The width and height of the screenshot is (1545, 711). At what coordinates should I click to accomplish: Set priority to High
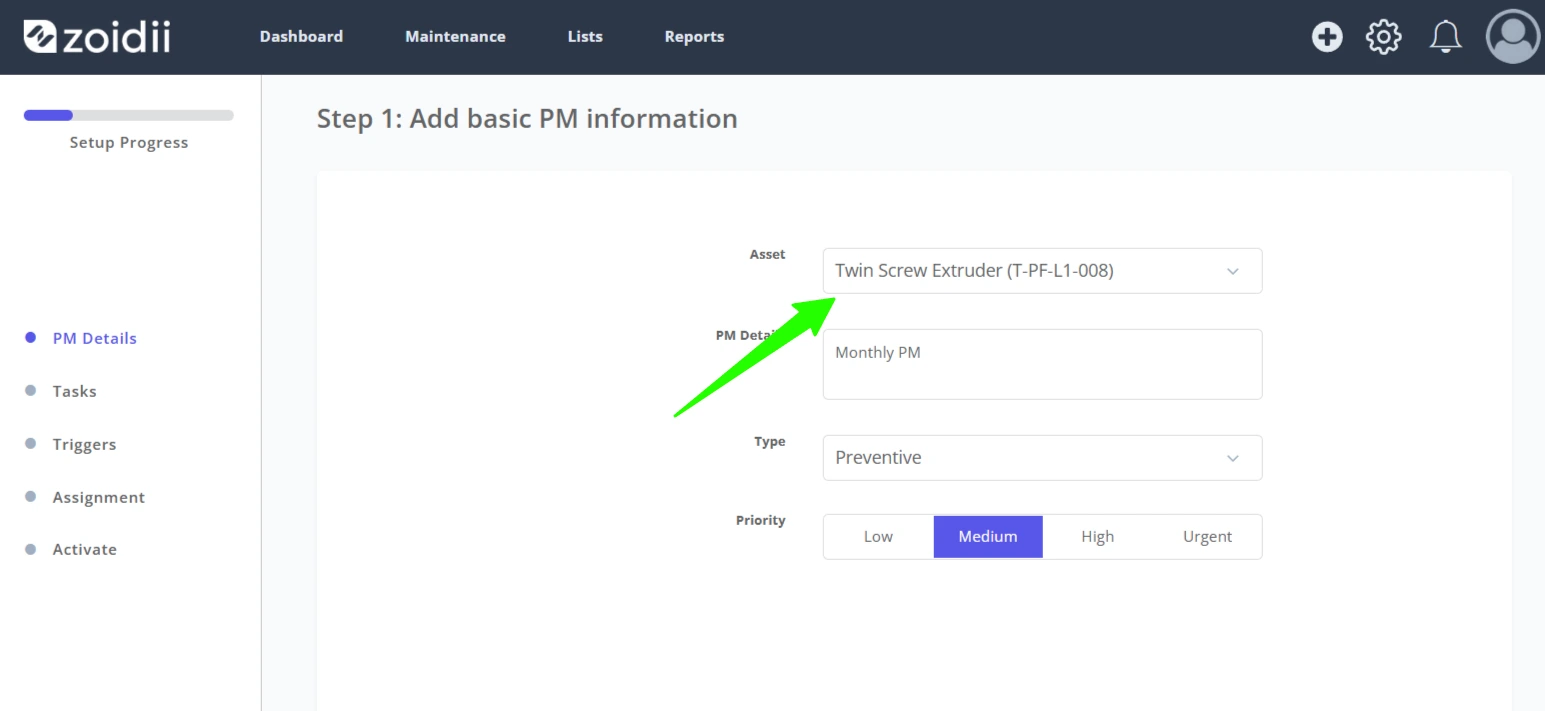1097,537
